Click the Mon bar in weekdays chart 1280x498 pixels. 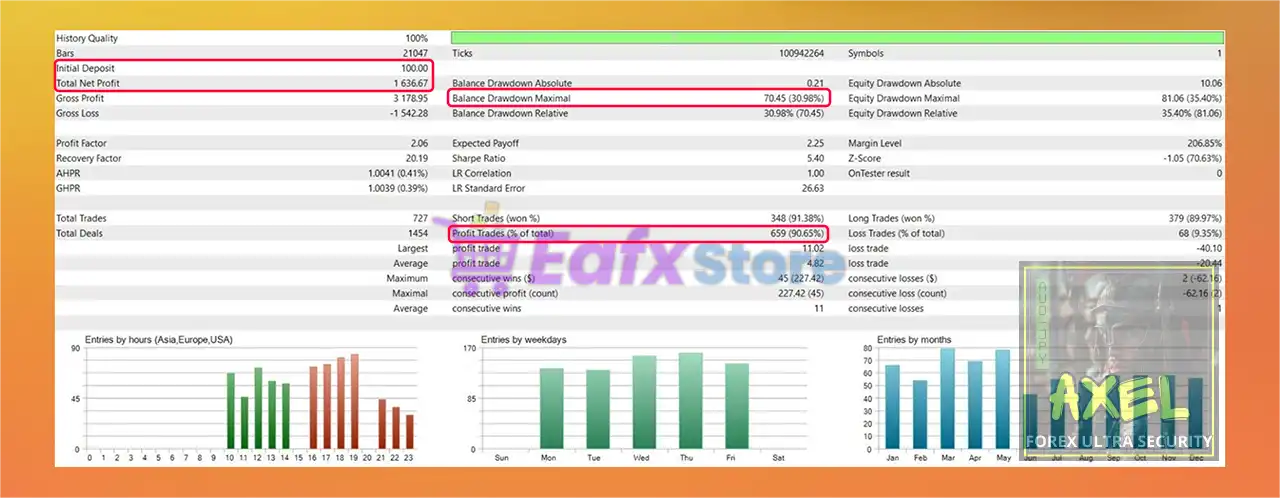552,409
